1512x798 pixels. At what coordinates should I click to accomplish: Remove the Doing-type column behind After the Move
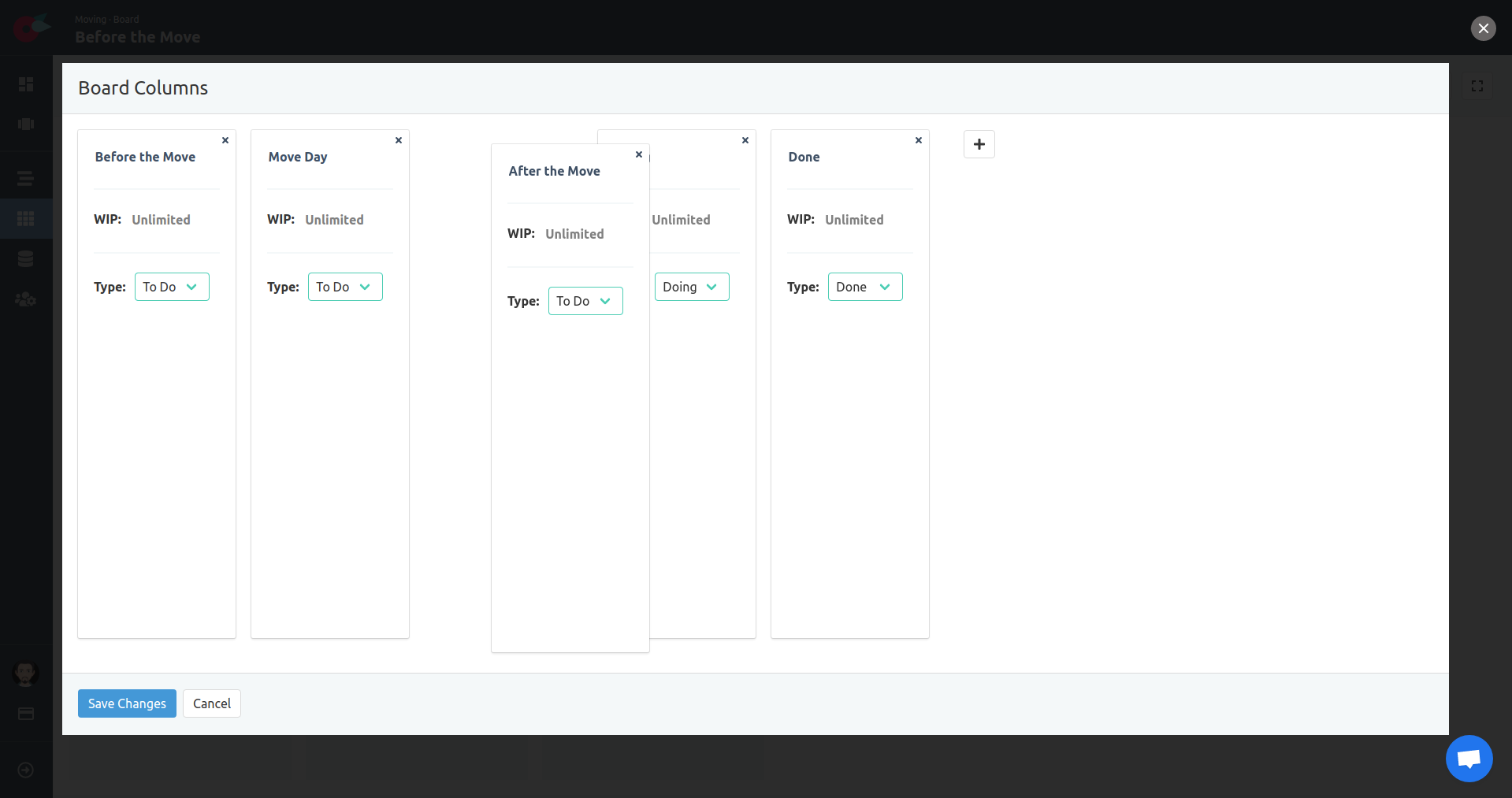click(745, 140)
